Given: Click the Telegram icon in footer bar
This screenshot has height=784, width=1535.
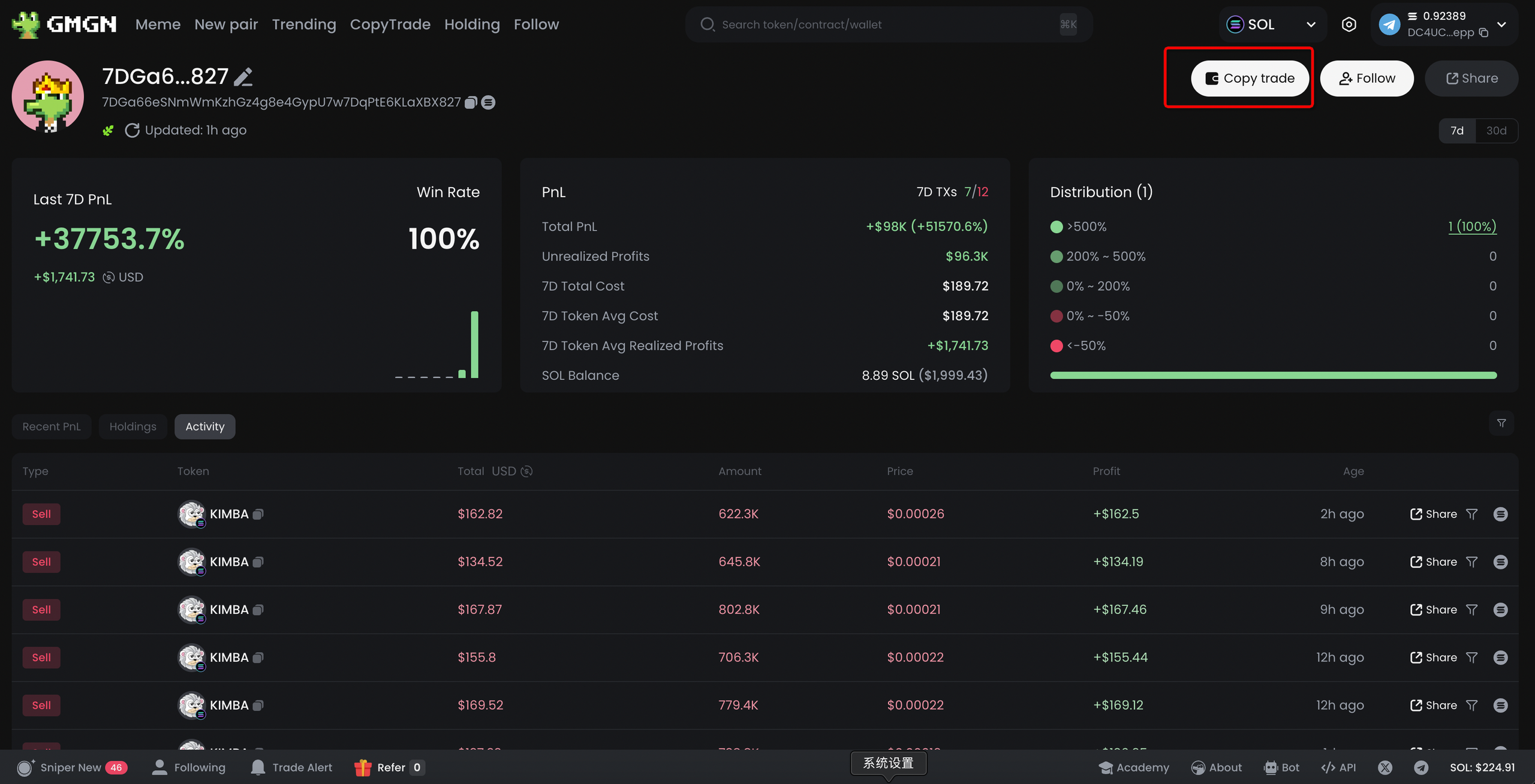Looking at the screenshot, I should (1421, 767).
